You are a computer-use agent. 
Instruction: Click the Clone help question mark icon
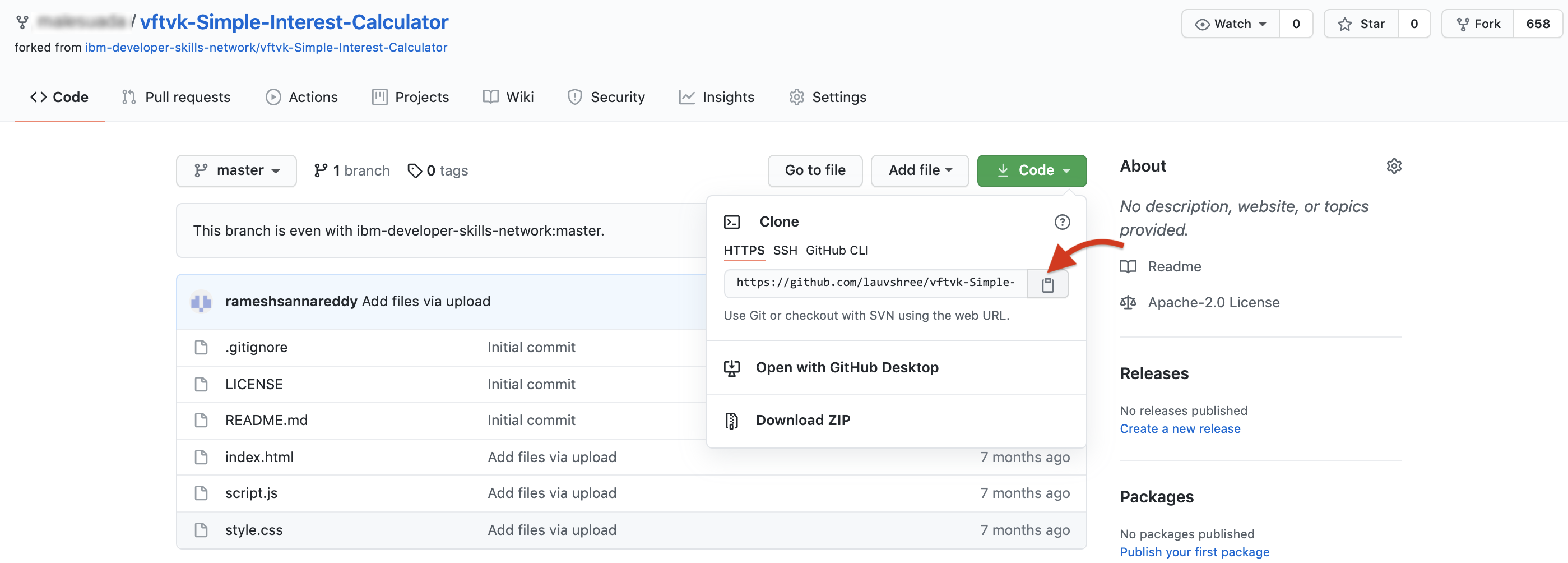coord(1061,222)
